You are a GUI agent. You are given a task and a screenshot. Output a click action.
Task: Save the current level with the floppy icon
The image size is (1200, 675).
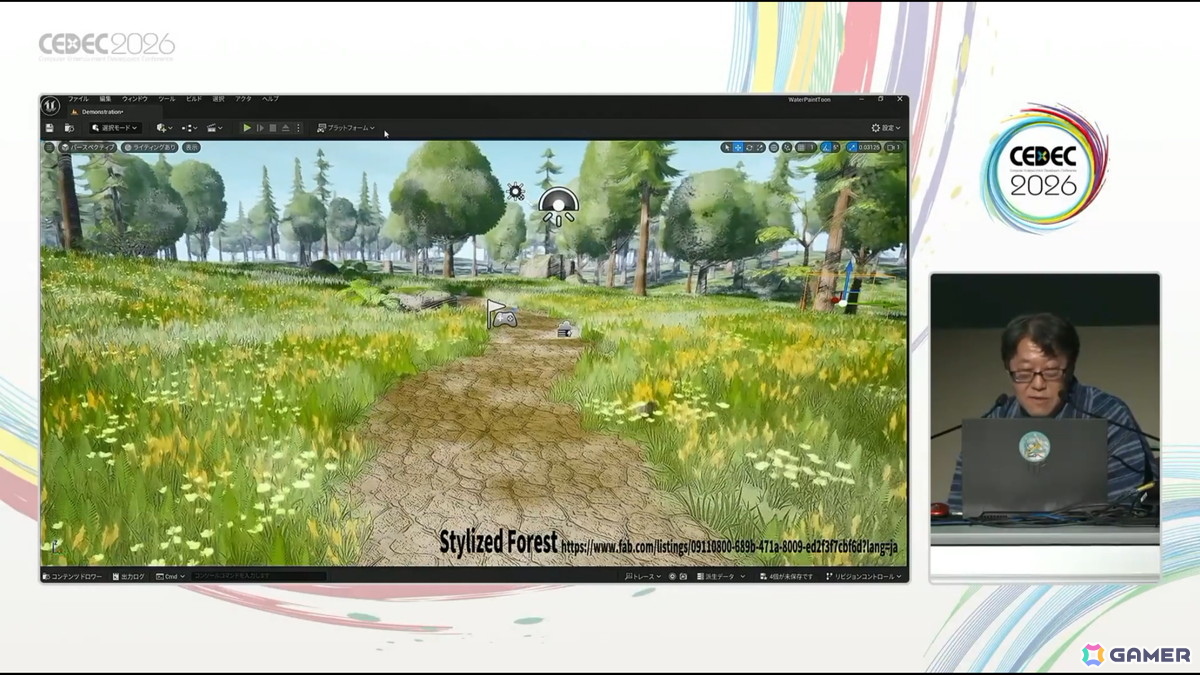point(50,128)
